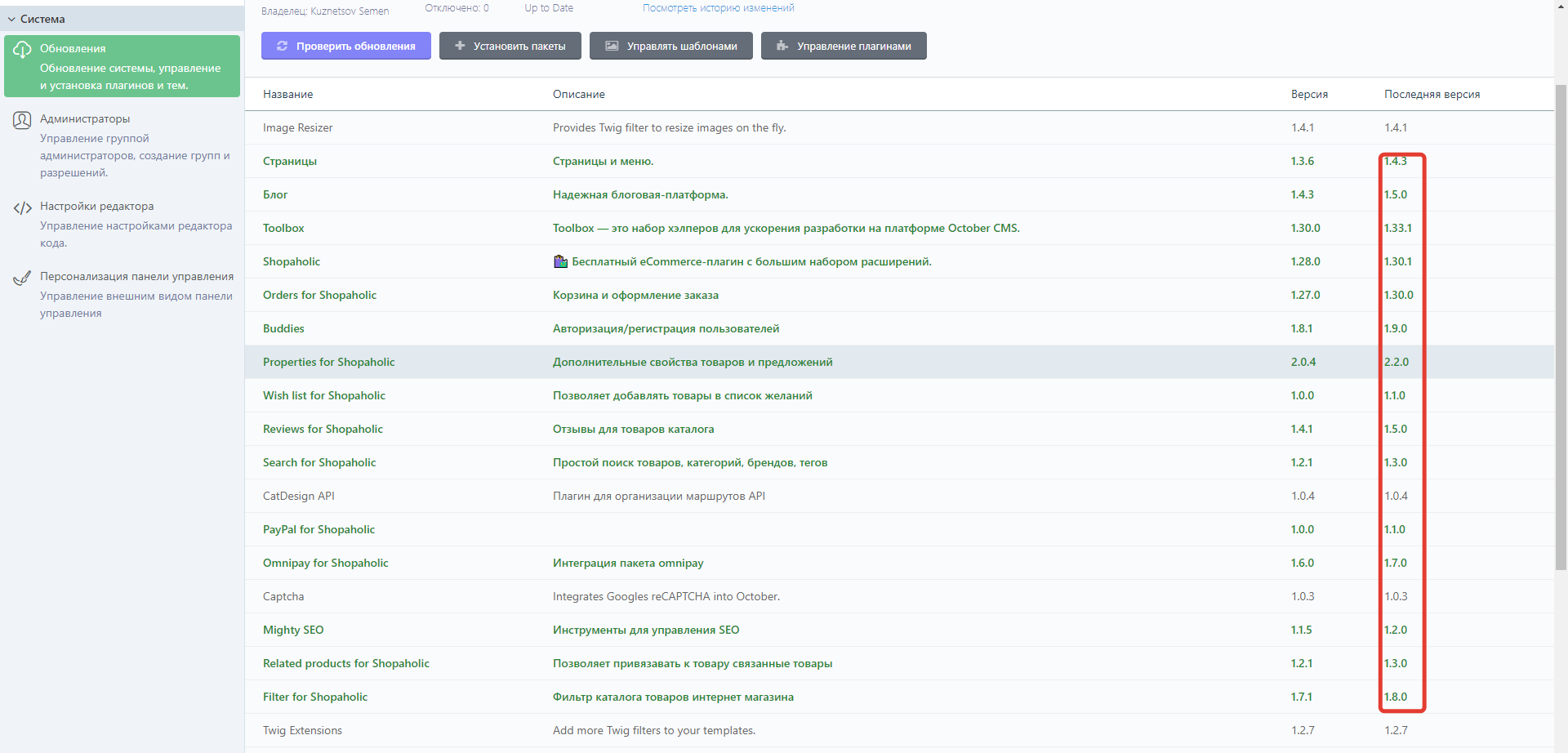The width and height of the screenshot is (1568, 753).
Task: Open Wish list for Shopaholic row
Action: point(899,395)
